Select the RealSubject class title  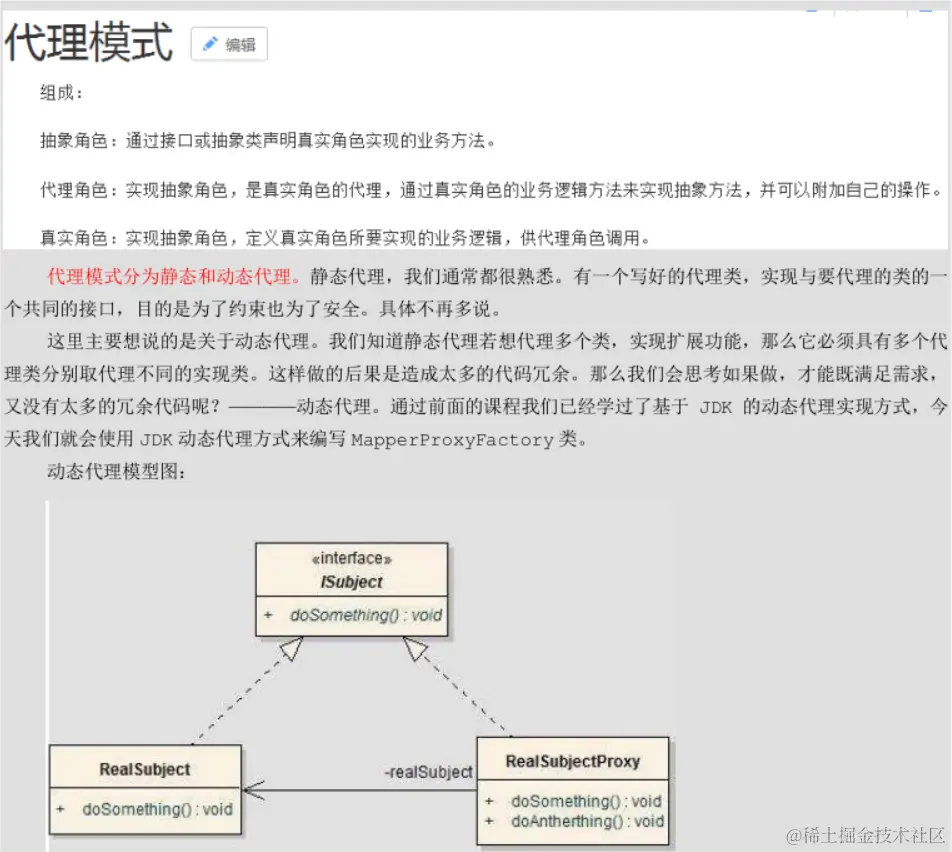(145, 769)
